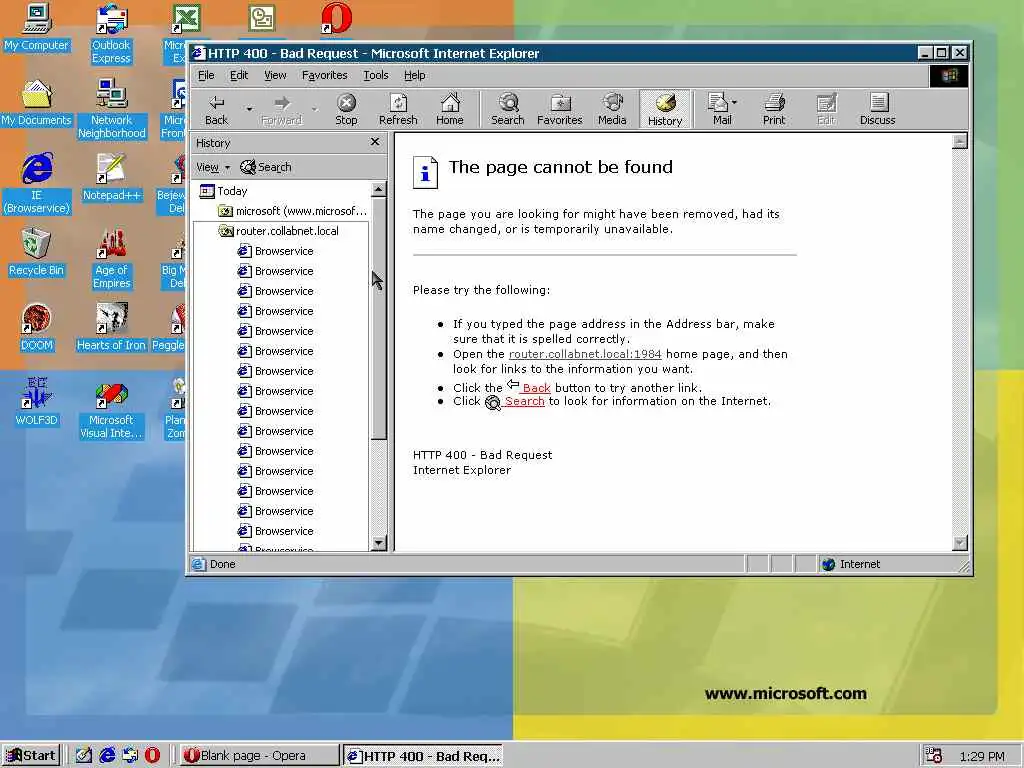The image size is (1024, 768).
Task: Select My Computer desktop icon
Action: [x=36, y=28]
